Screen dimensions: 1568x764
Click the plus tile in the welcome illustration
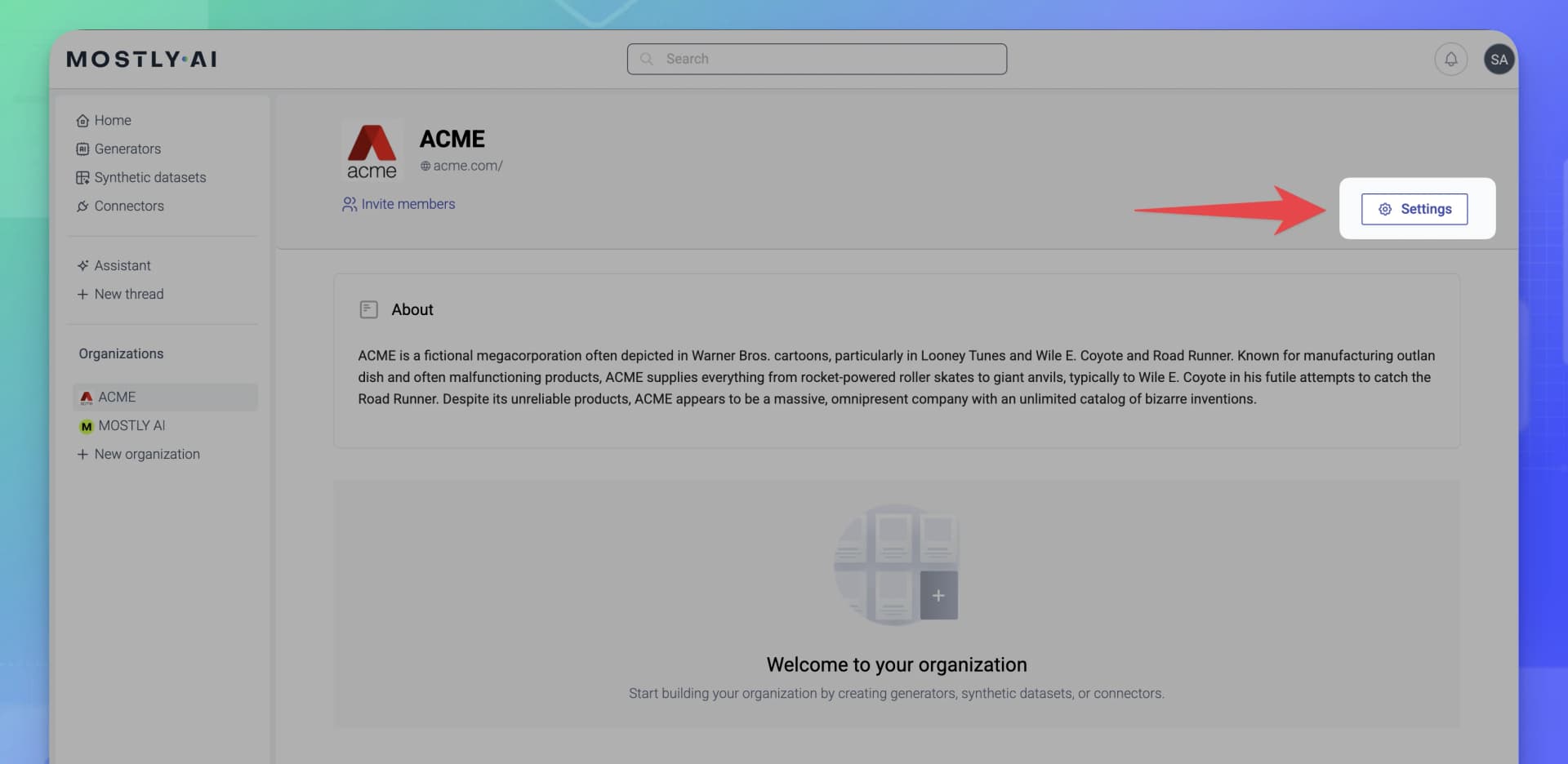[x=939, y=595]
